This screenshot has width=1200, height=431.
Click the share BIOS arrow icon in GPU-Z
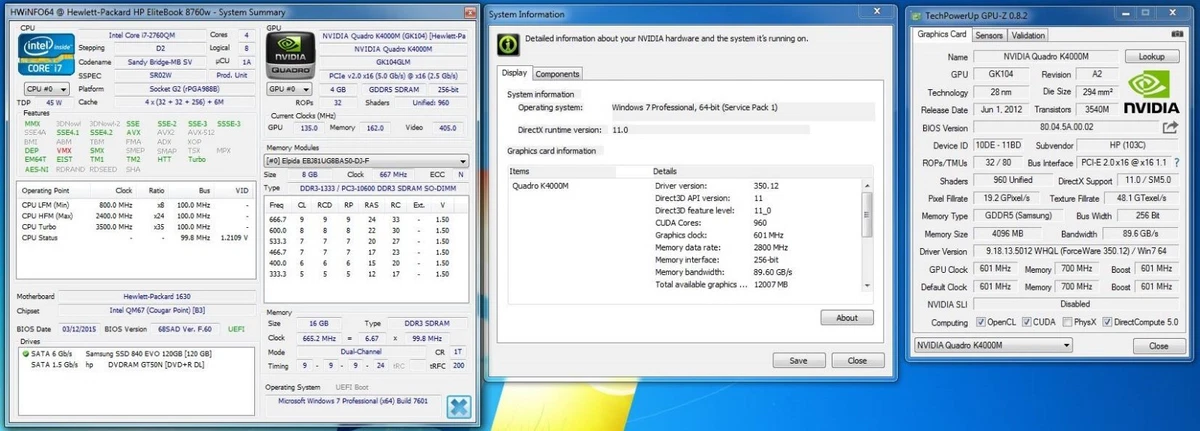point(1170,128)
